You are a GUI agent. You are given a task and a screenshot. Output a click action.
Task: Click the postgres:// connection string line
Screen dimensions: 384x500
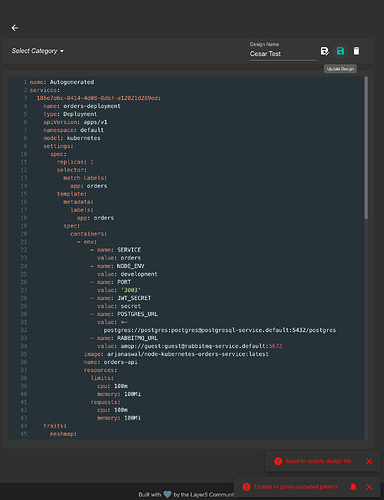click(220, 330)
